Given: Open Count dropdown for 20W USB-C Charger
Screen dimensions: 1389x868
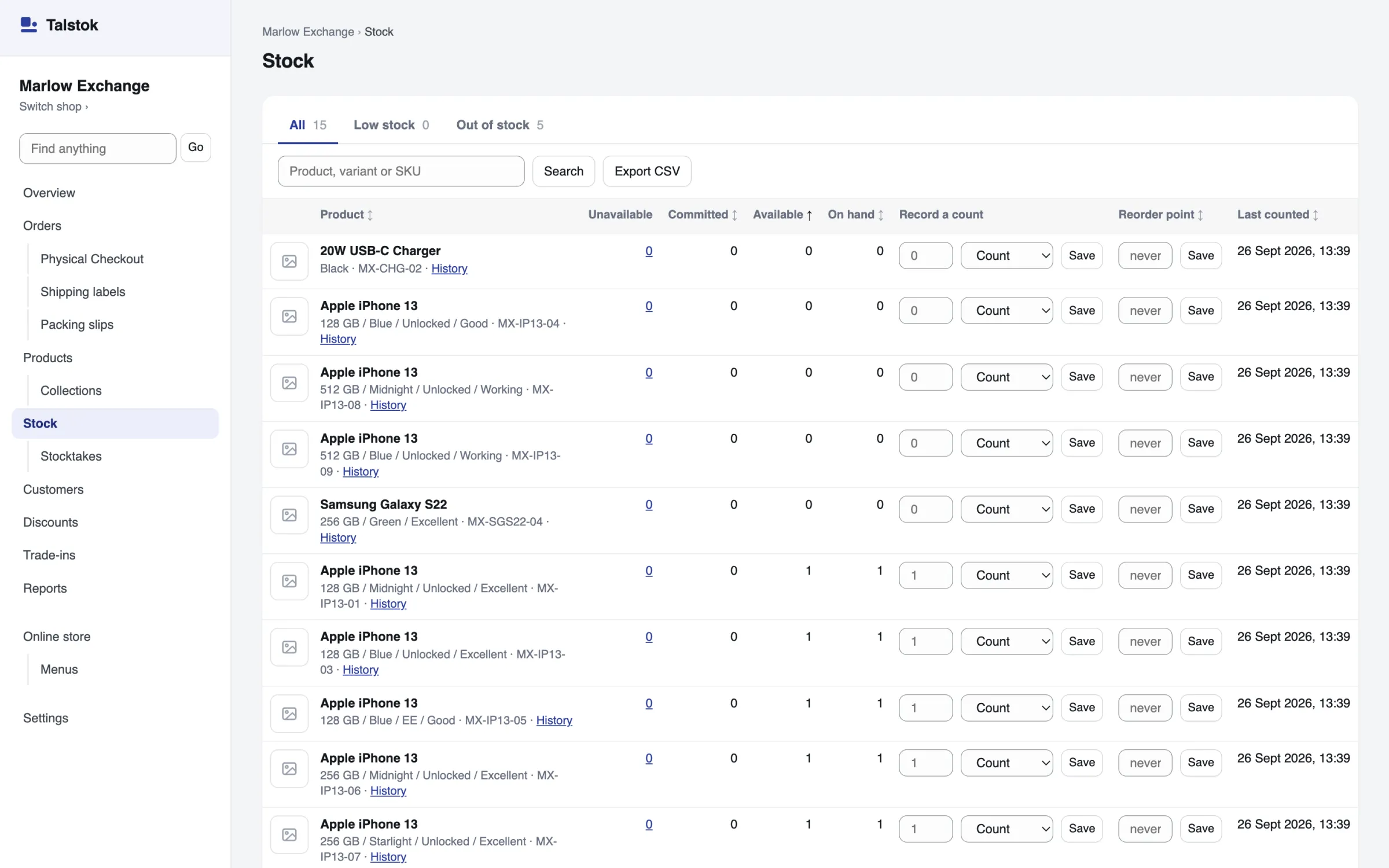Looking at the screenshot, I should click(1006, 255).
